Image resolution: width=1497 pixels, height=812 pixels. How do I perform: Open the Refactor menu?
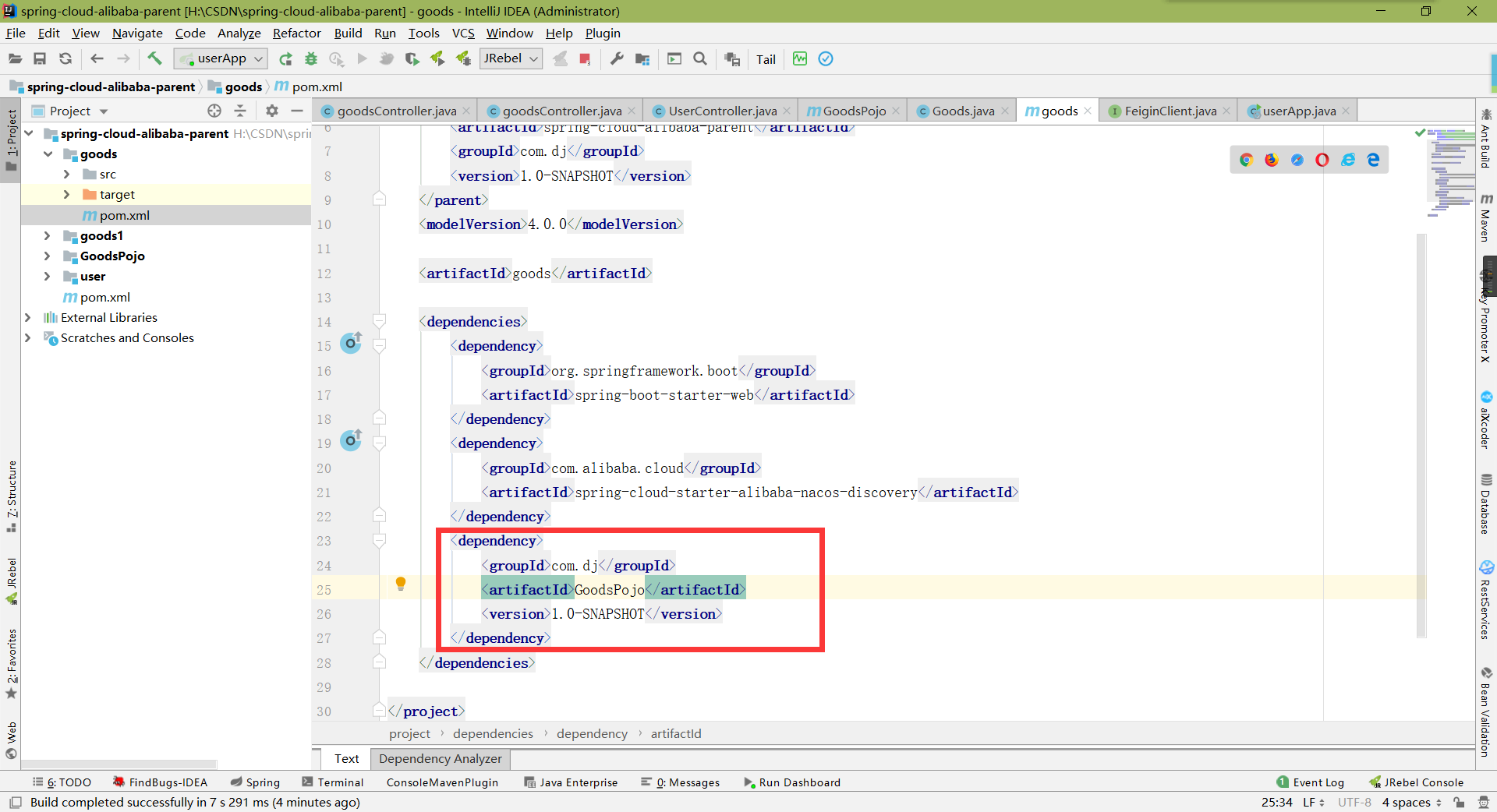[x=296, y=33]
